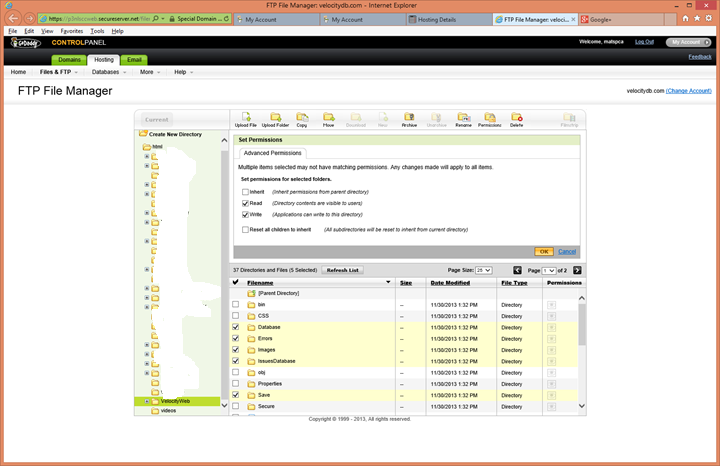This screenshot has width=720, height=466.
Task: Click the Log Out link
Action: 644,42
